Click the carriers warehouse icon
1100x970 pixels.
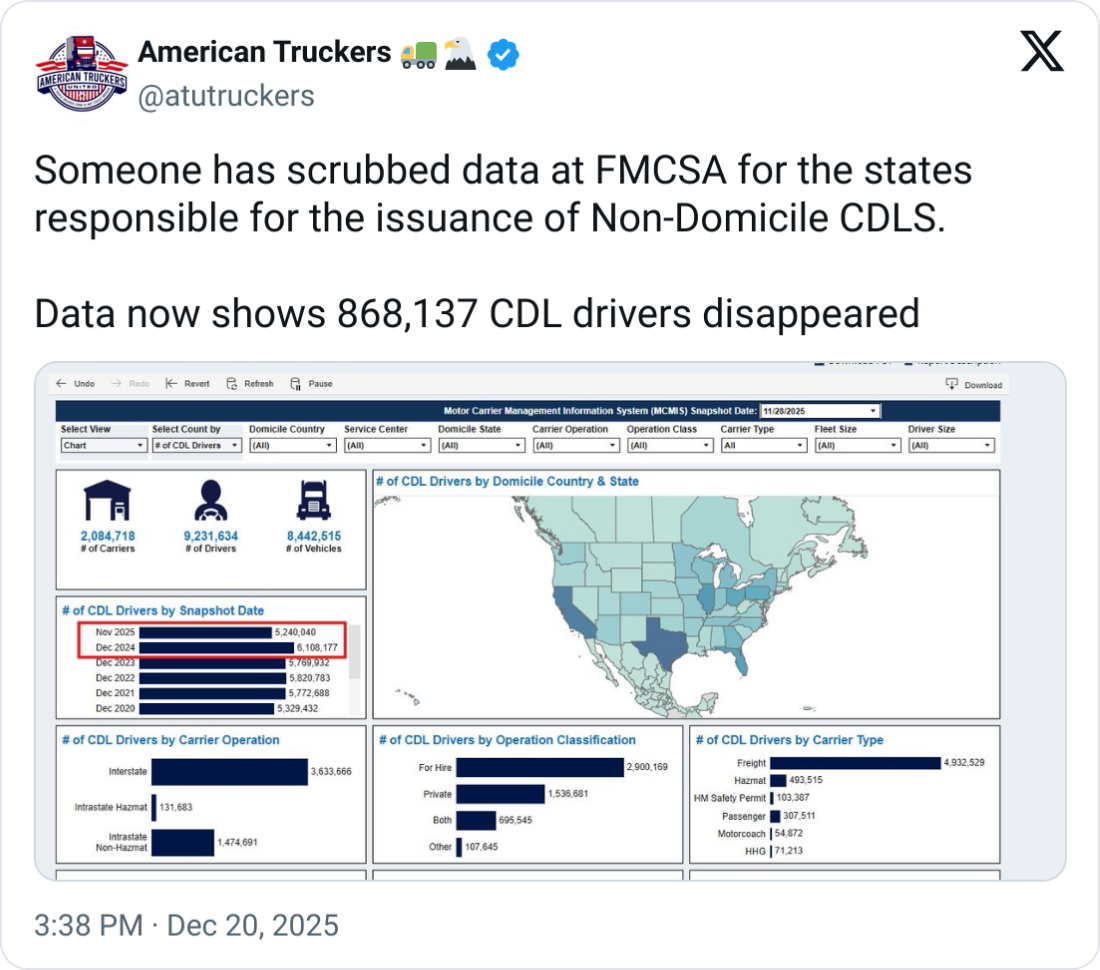point(108,502)
